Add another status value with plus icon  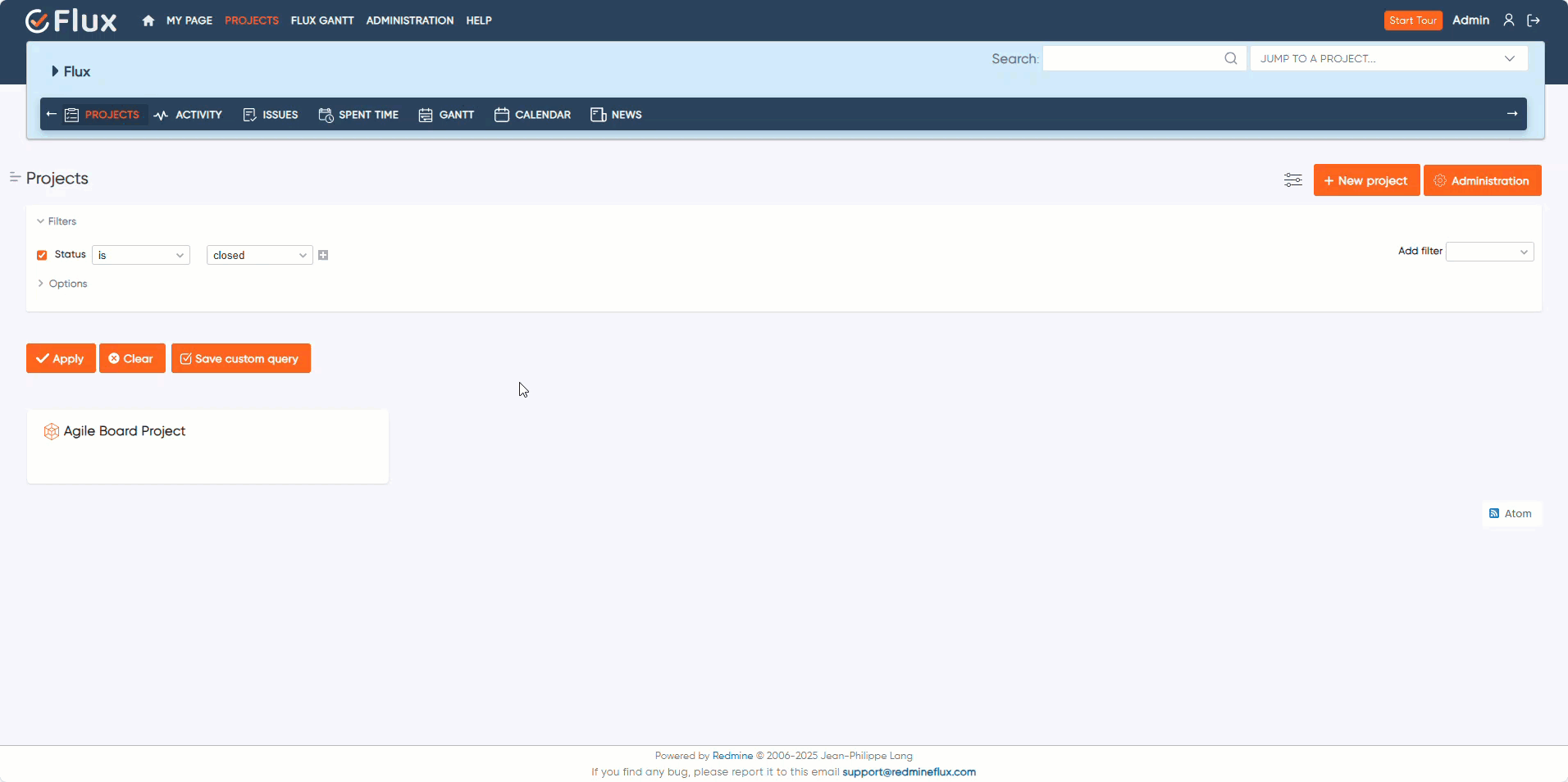pos(323,255)
